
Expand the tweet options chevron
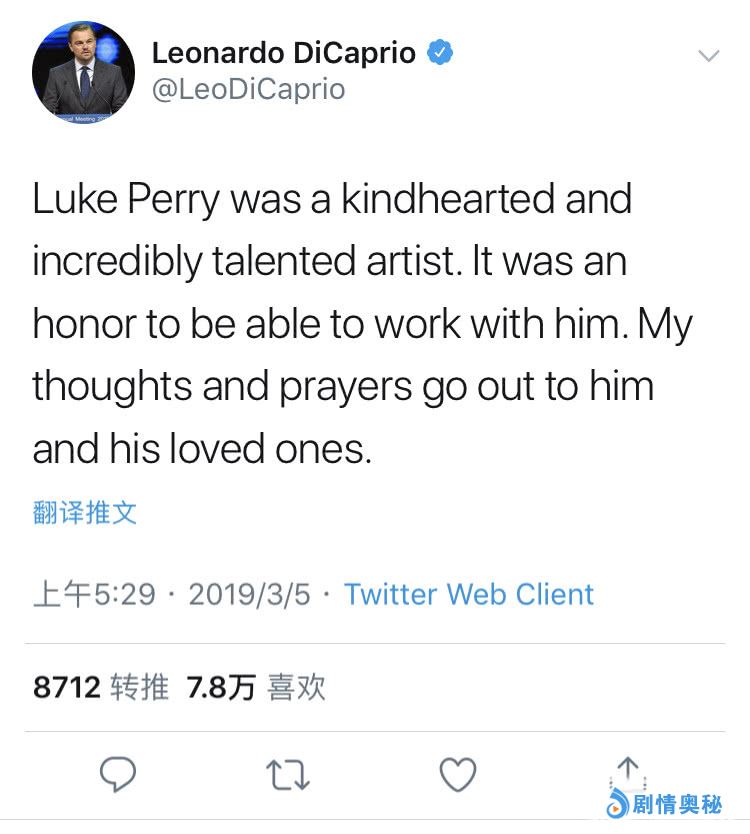point(708,56)
